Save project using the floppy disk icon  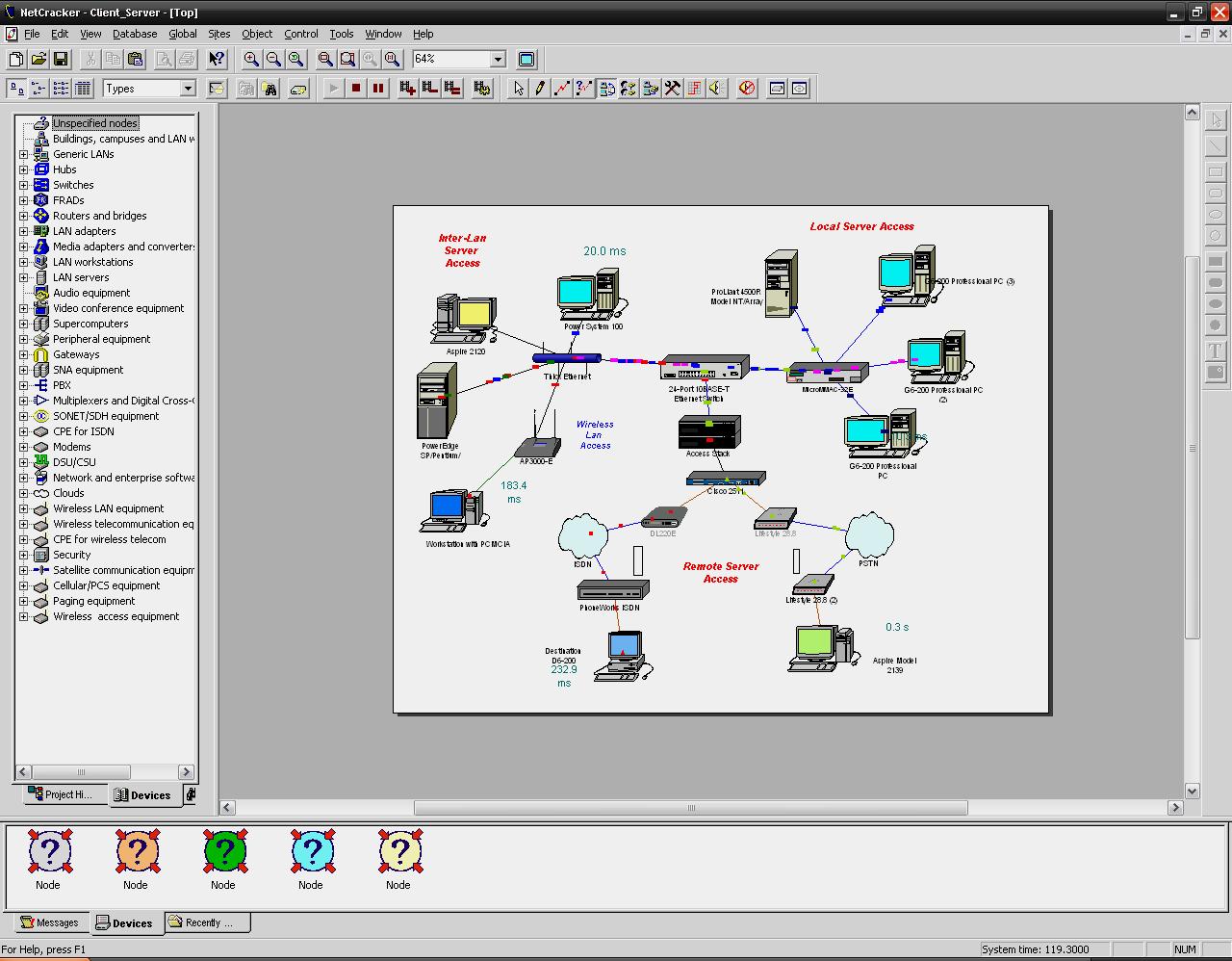pos(61,60)
